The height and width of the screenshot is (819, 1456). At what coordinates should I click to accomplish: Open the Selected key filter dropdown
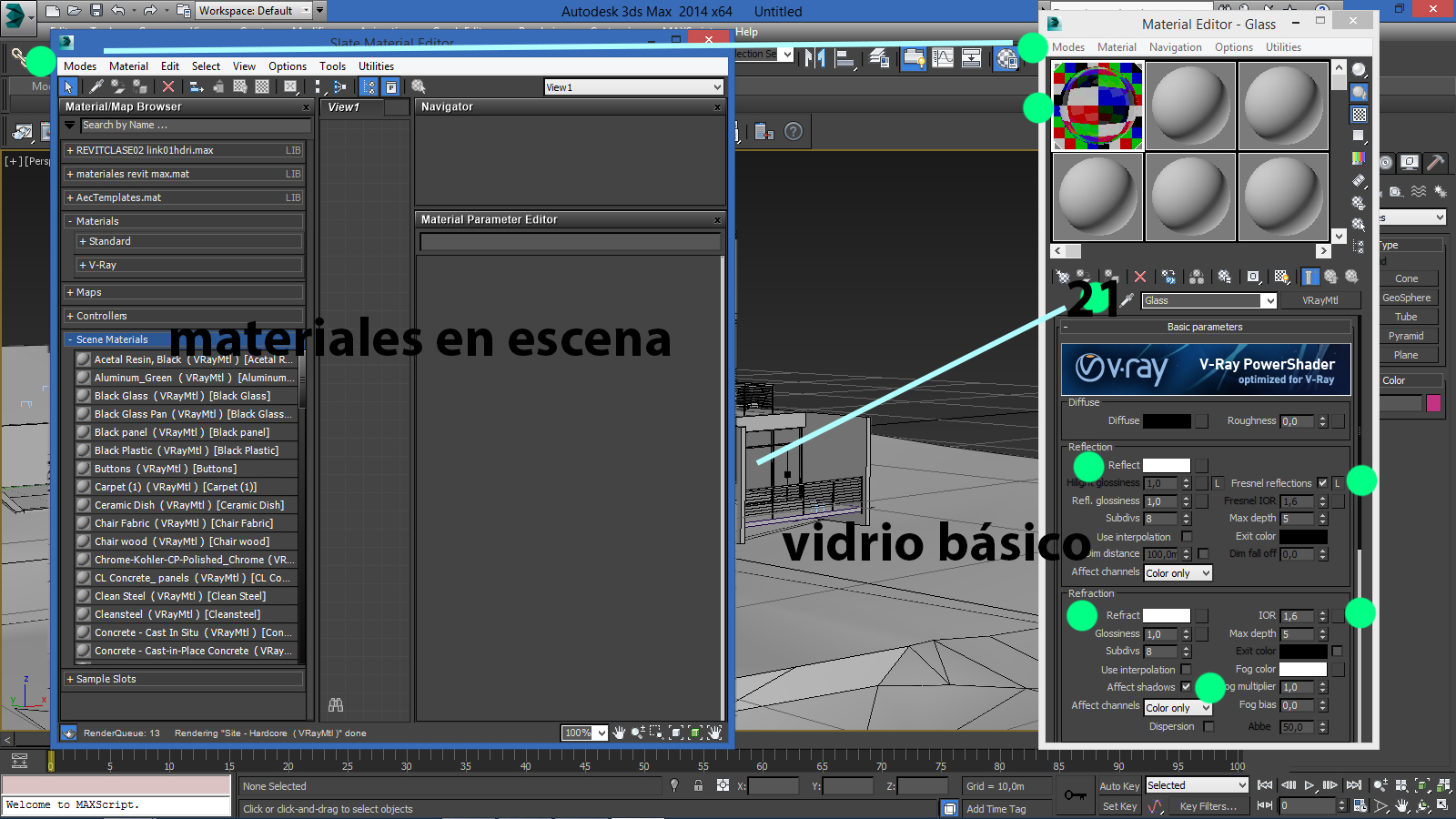[1197, 785]
